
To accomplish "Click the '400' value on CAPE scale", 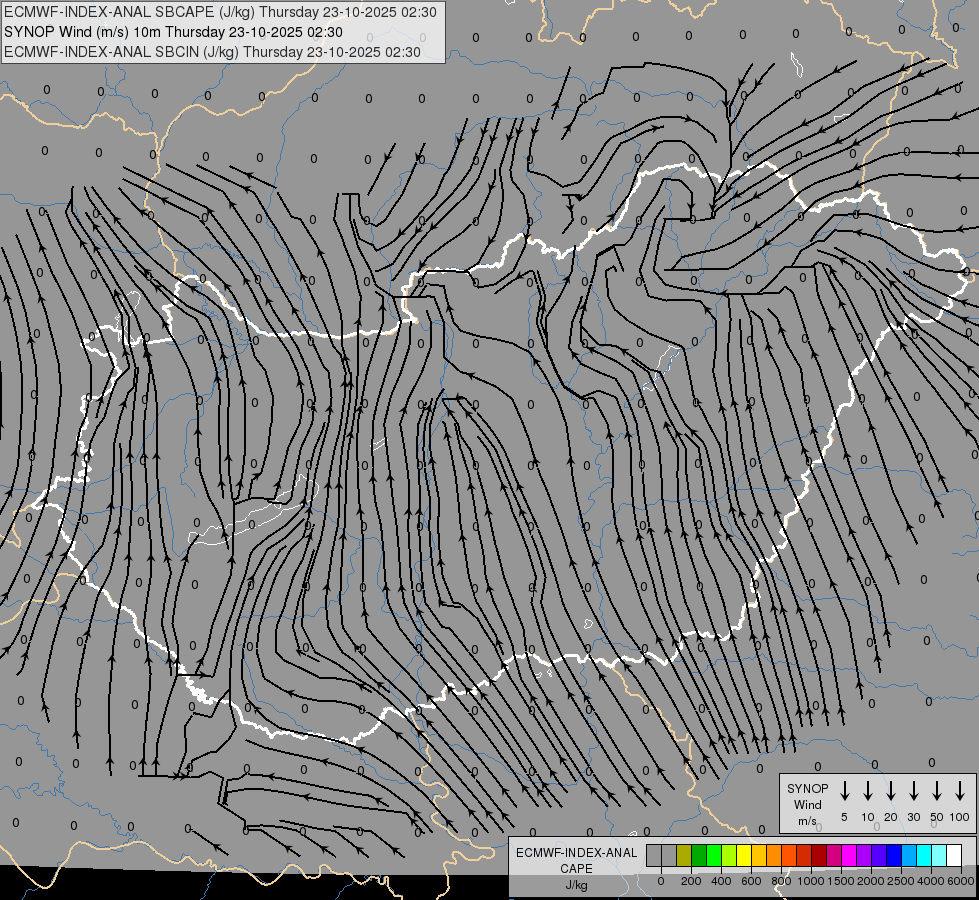I will click(721, 881).
